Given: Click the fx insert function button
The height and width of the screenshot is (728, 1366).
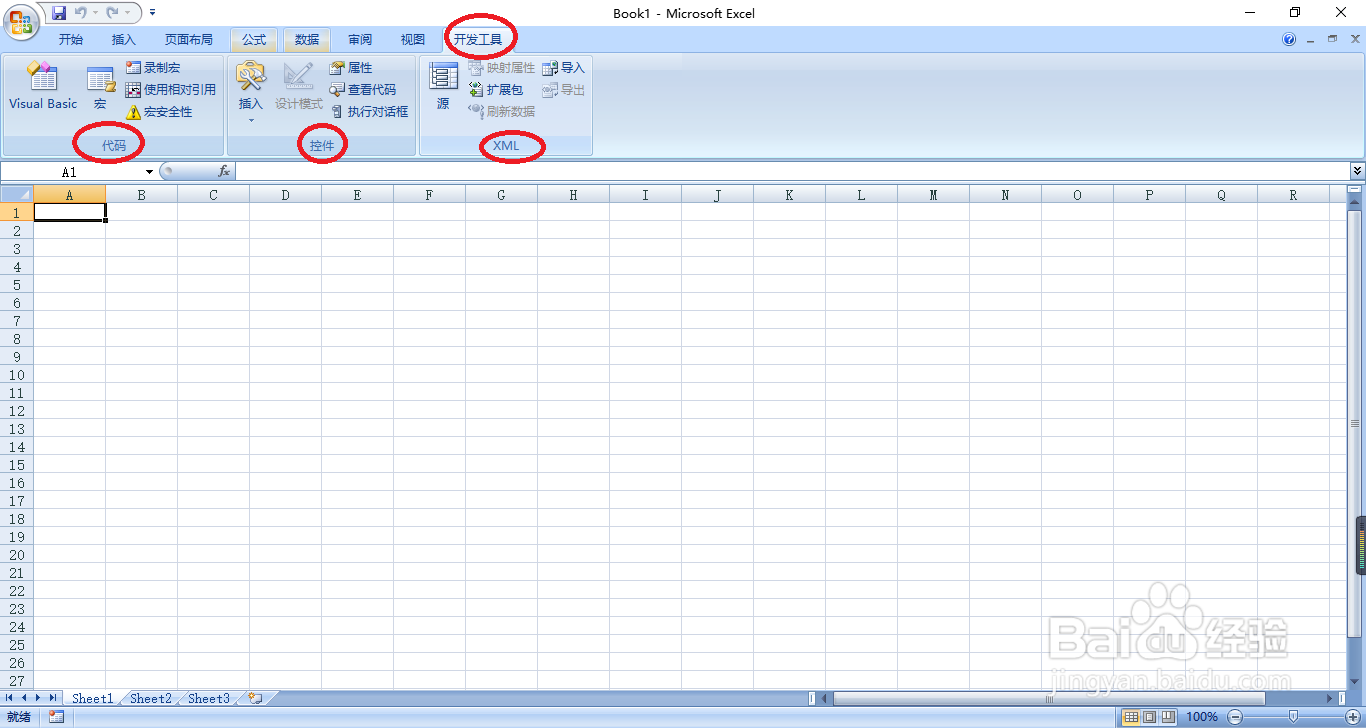Looking at the screenshot, I should [x=224, y=172].
